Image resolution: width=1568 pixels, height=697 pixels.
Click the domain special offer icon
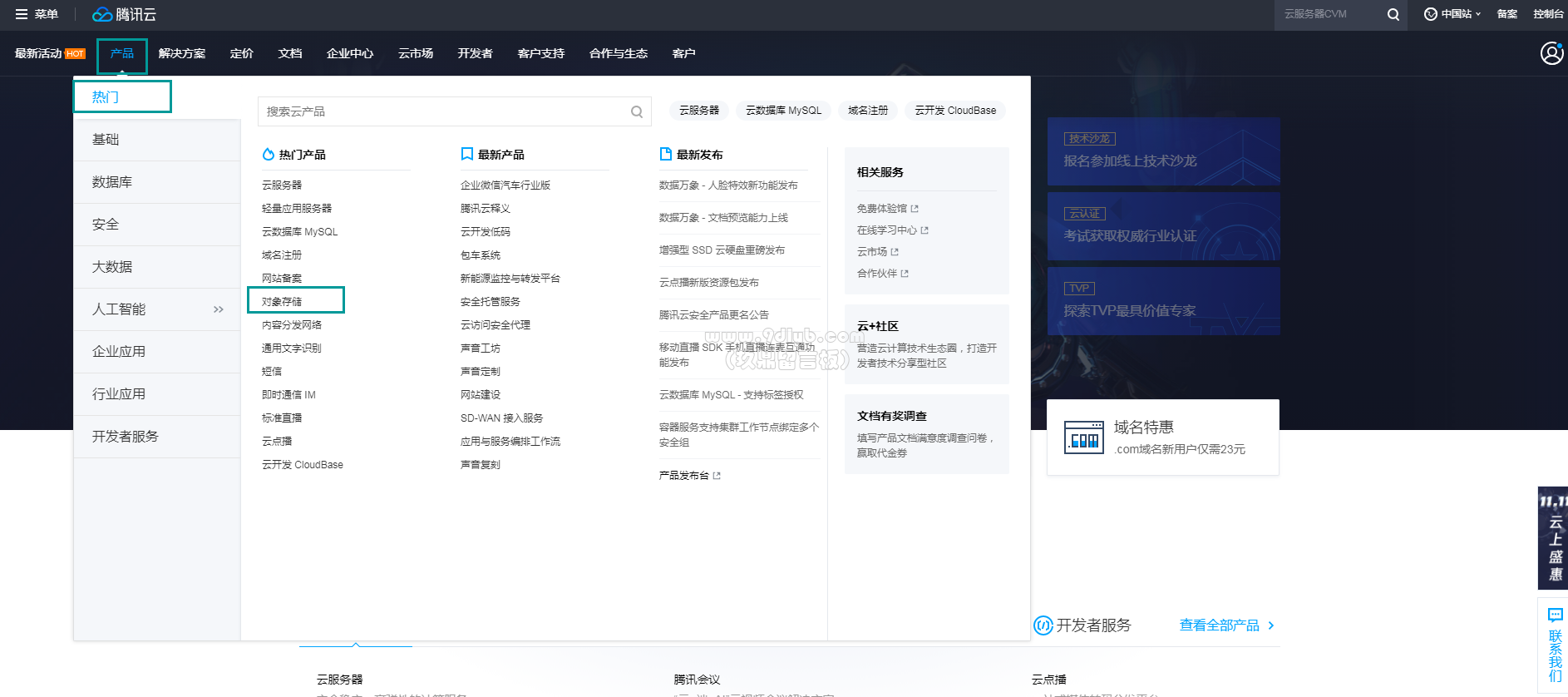pyautogui.click(x=1084, y=437)
